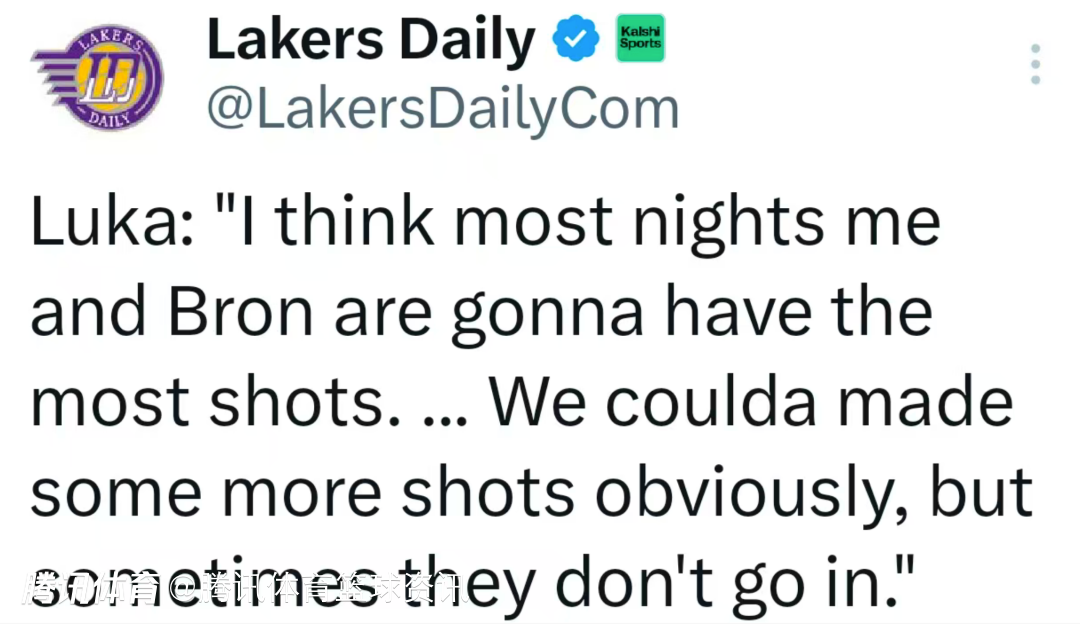Viewport: 1080px width, 624px height.
Task: Visit the @LakersDailyCom handle link
Action: click(442, 110)
